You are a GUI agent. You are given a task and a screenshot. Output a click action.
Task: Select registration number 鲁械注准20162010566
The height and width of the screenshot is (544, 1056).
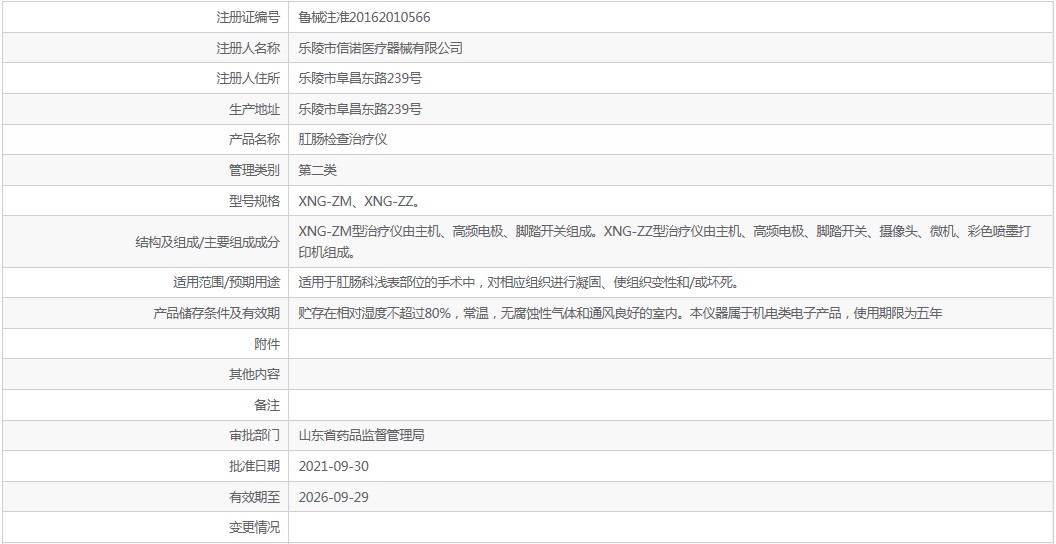(x=364, y=18)
